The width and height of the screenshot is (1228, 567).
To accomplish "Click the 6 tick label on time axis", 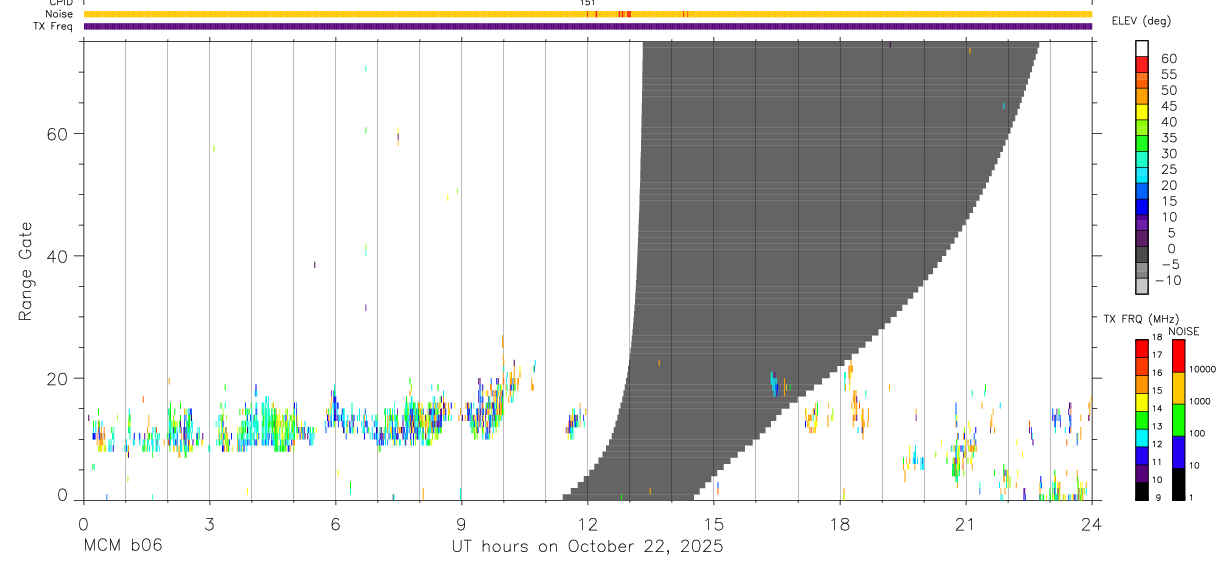I will coord(335,523).
